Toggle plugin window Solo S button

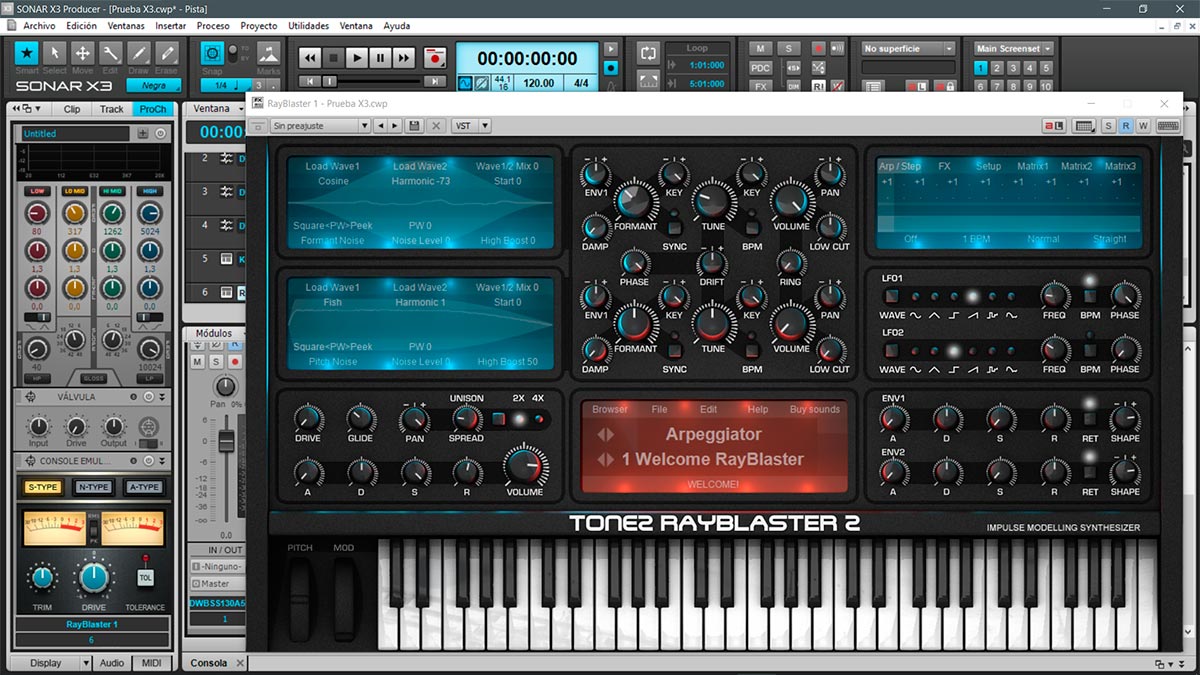(1109, 126)
